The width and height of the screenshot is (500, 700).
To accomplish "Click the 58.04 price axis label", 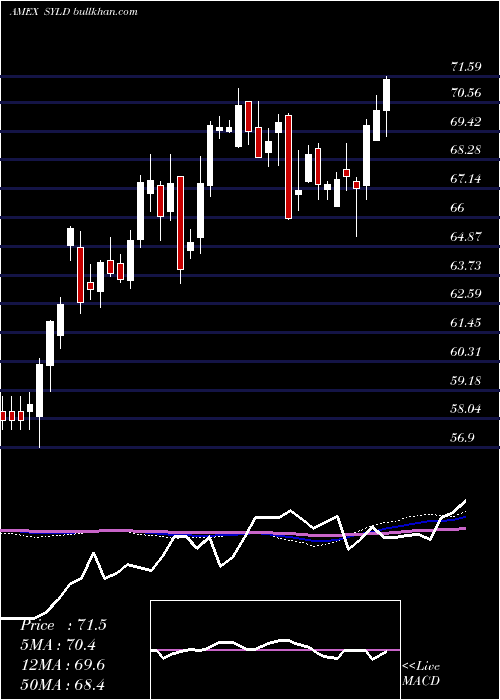I will pos(466,408).
